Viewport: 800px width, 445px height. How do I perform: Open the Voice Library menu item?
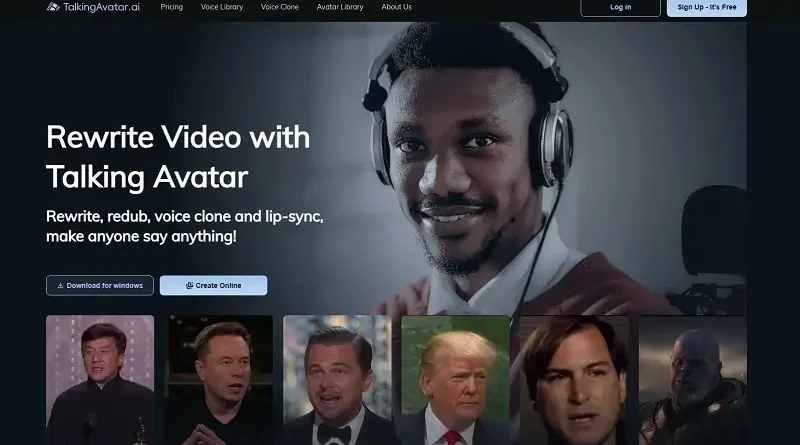[222, 7]
